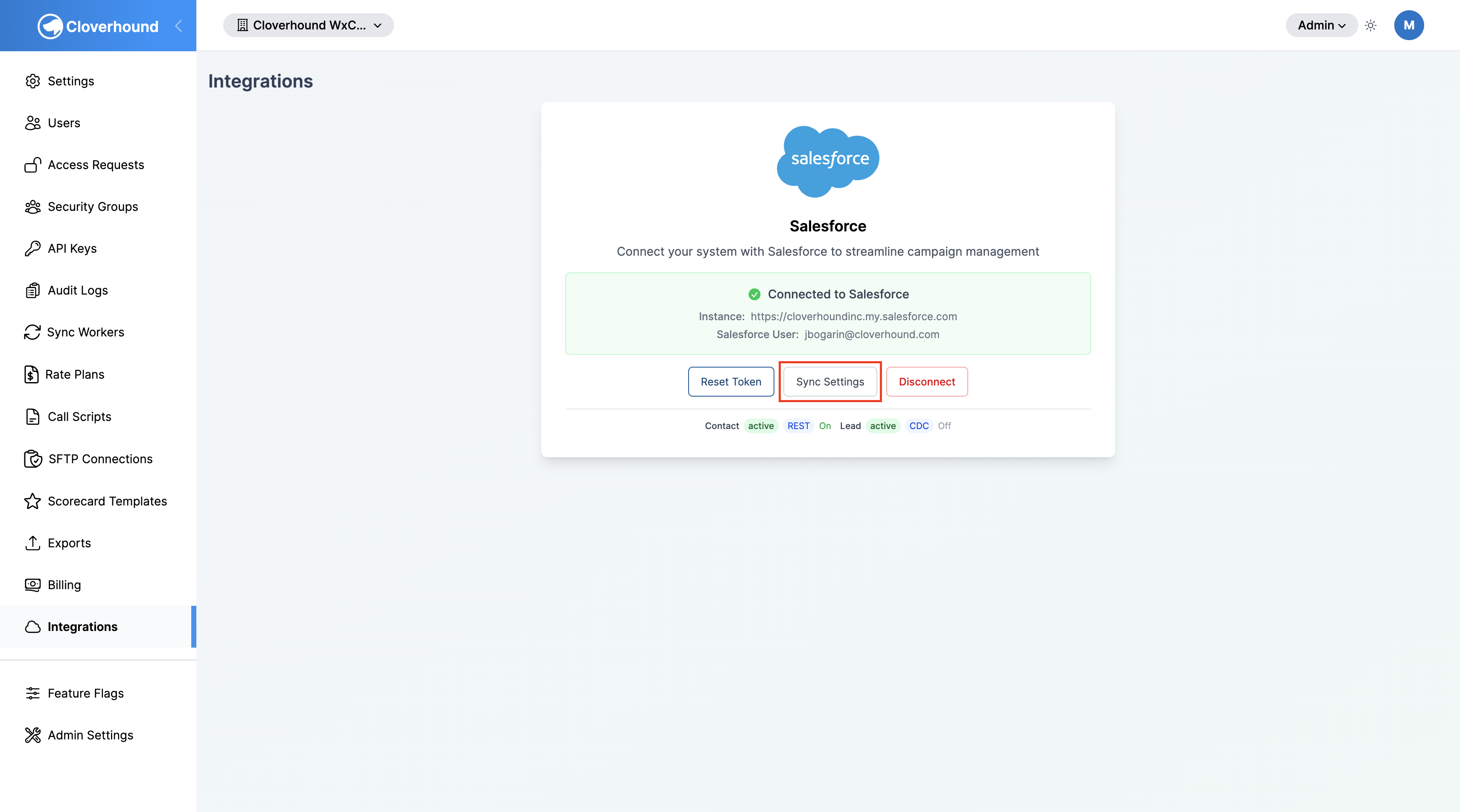Open SFTP Connections folder-check icon
The width and height of the screenshot is (1460, 812).
[x=33, y=459]
